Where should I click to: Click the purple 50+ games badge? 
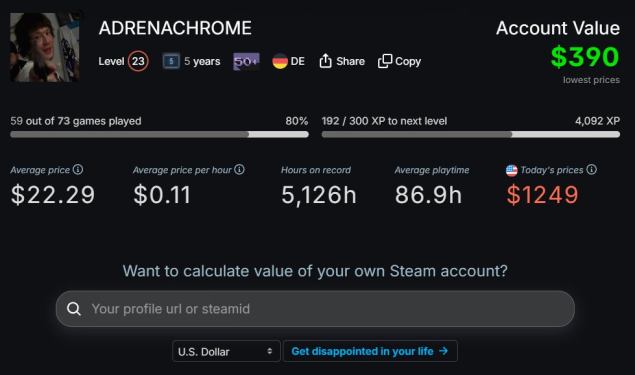click(x=246, y=61)
